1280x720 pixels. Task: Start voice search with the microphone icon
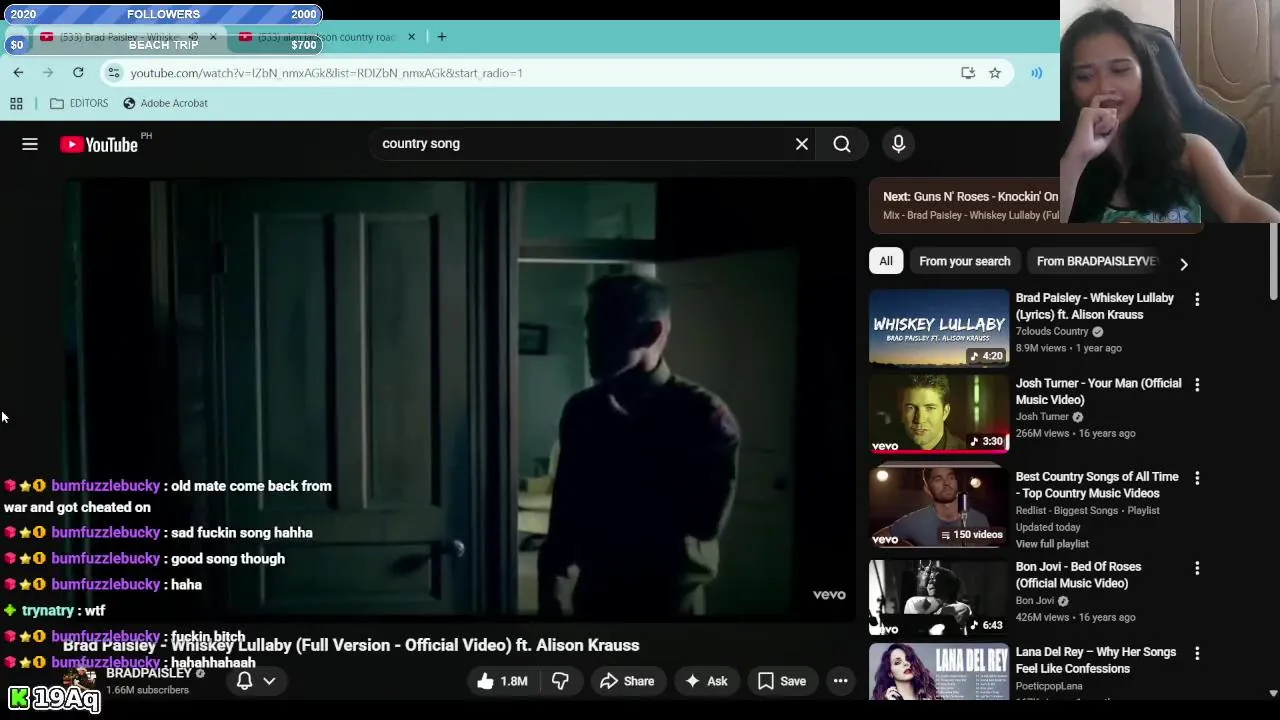898,144
